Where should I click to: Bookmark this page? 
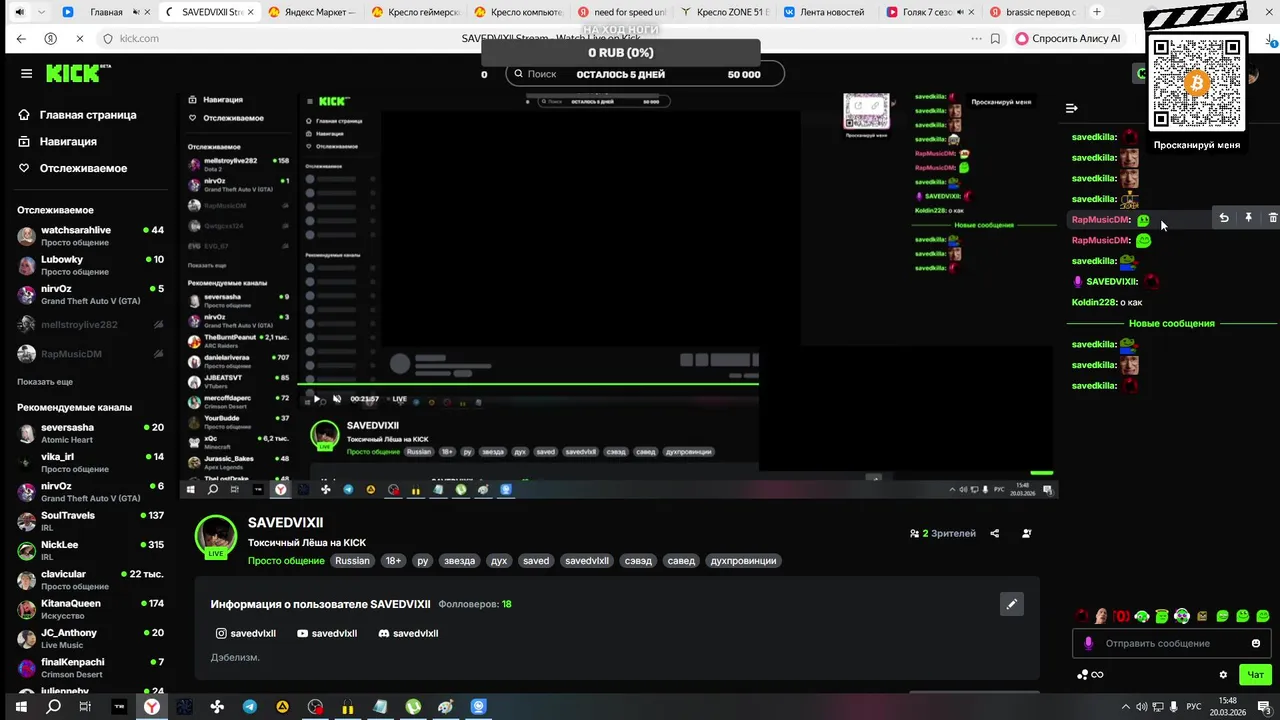tap(995, 38)
